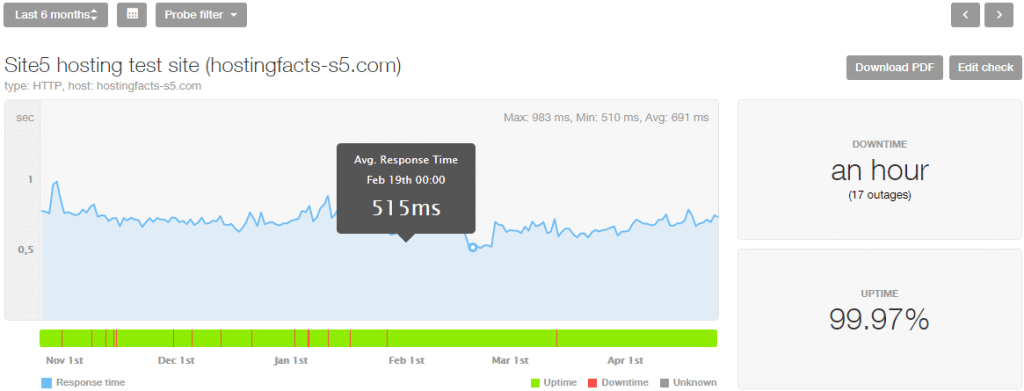Expand the Probe filter dropdown

click(201, 14)
